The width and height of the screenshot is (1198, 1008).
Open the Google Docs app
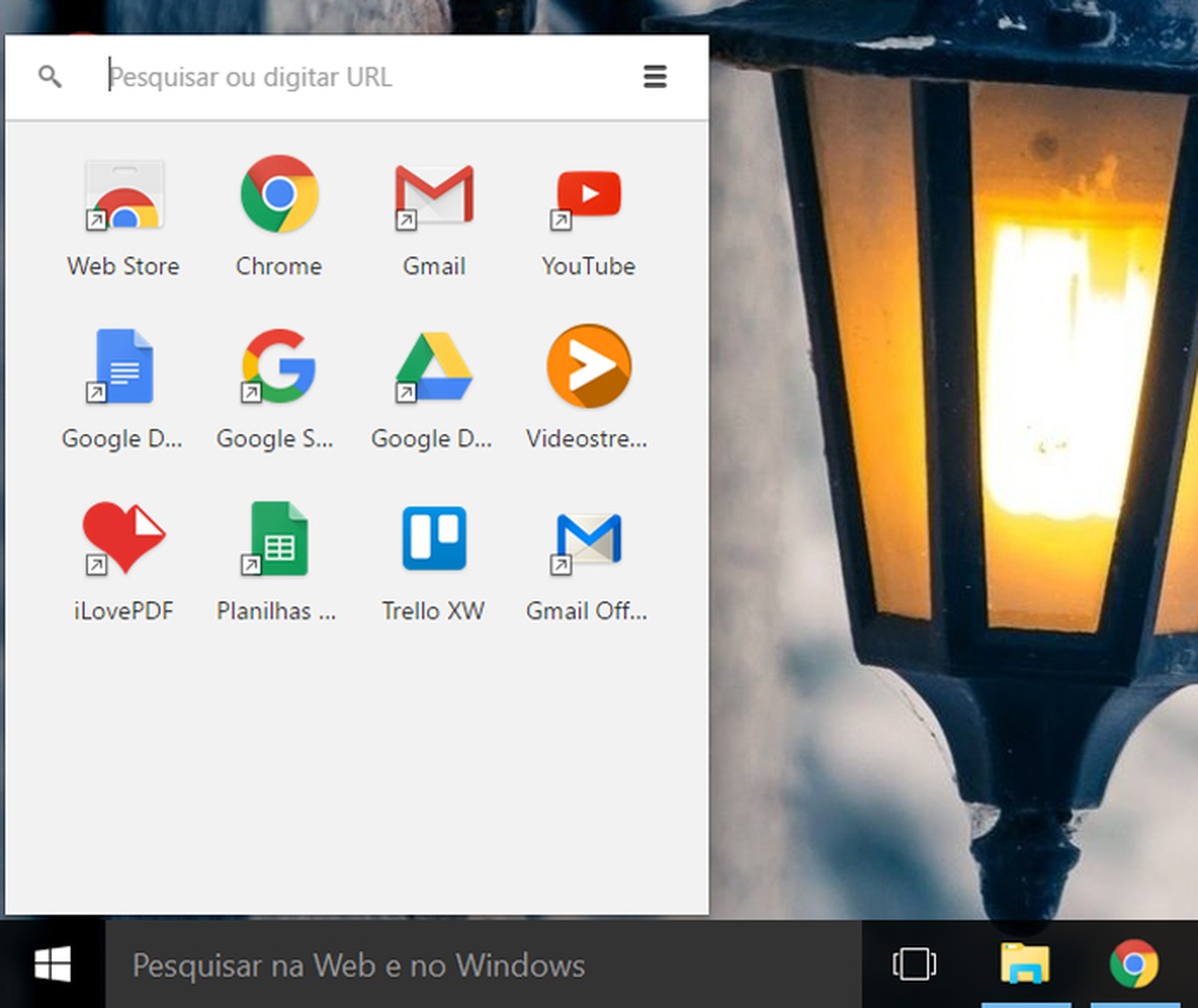[x=122, y=367]
